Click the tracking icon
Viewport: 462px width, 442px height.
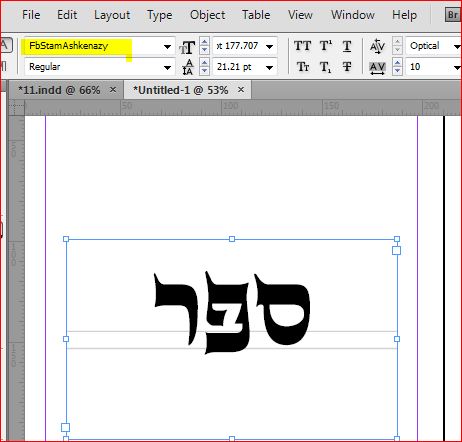(377, 68)
